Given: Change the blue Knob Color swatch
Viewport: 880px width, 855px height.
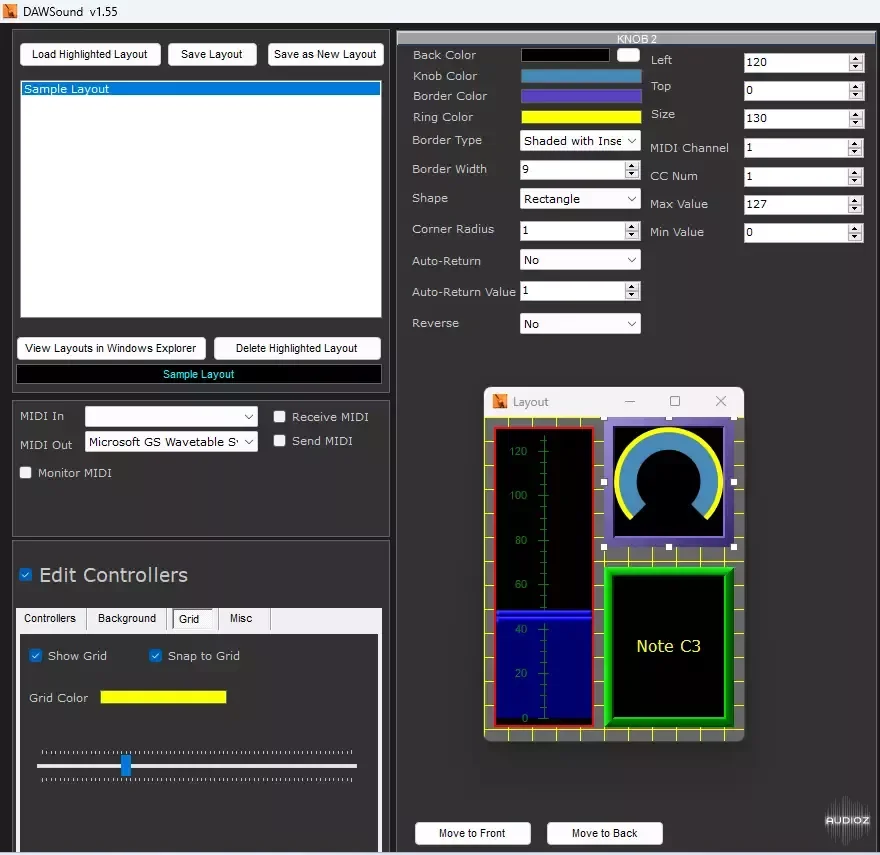Looking at the screenshot, I should pos(581,76).
